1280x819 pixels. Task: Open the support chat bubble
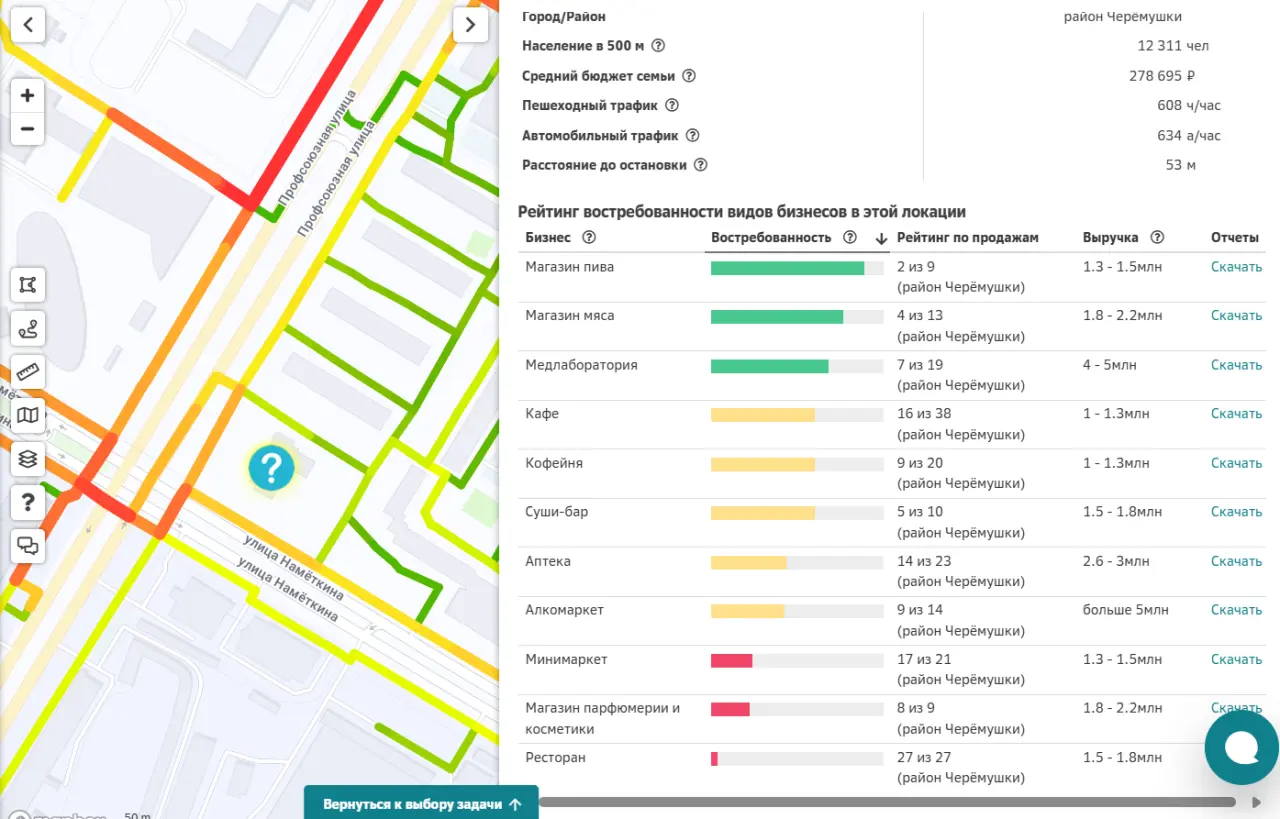click(x=1242, y=747)
